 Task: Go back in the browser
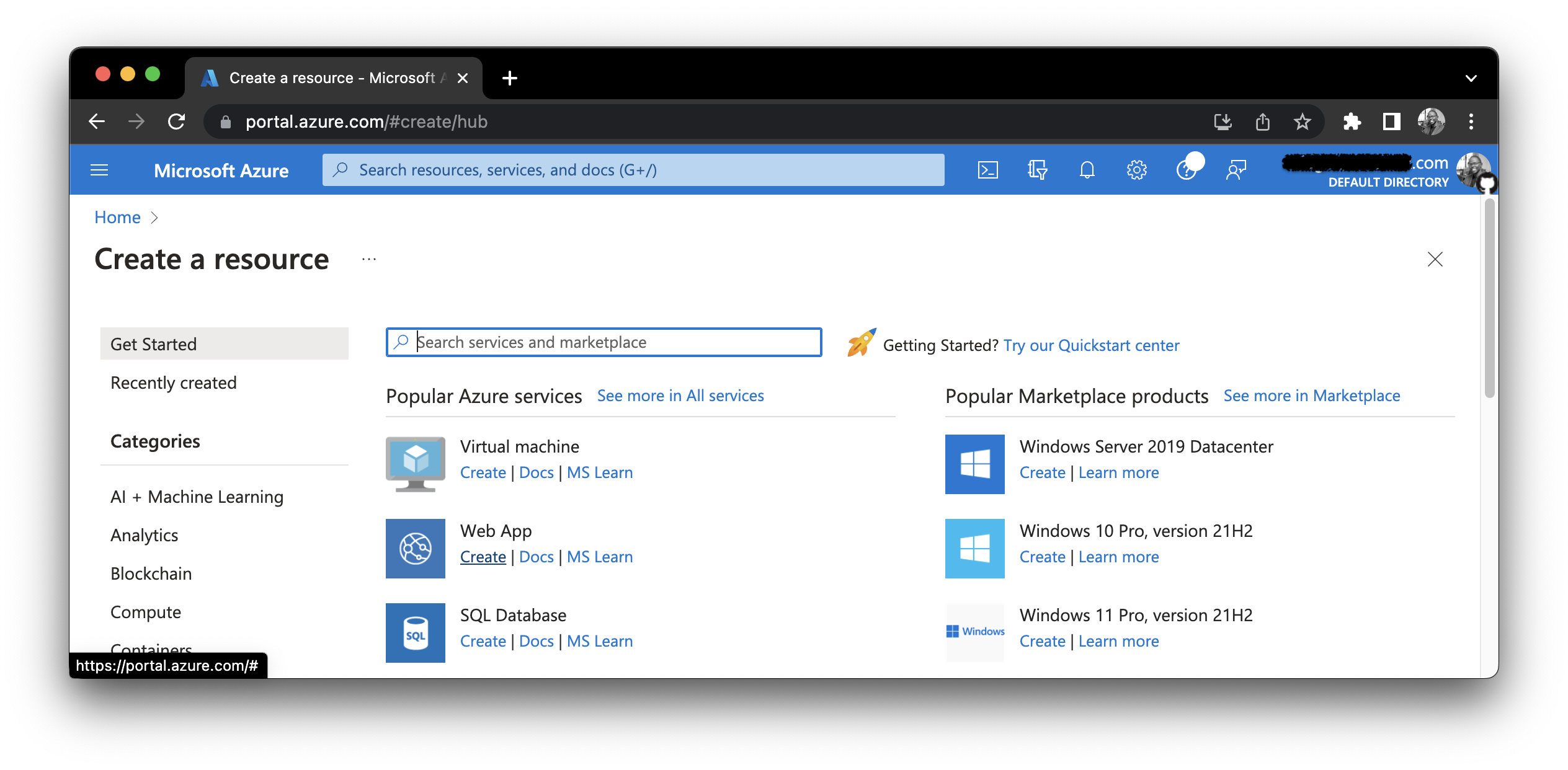click(x=97, y=122)
